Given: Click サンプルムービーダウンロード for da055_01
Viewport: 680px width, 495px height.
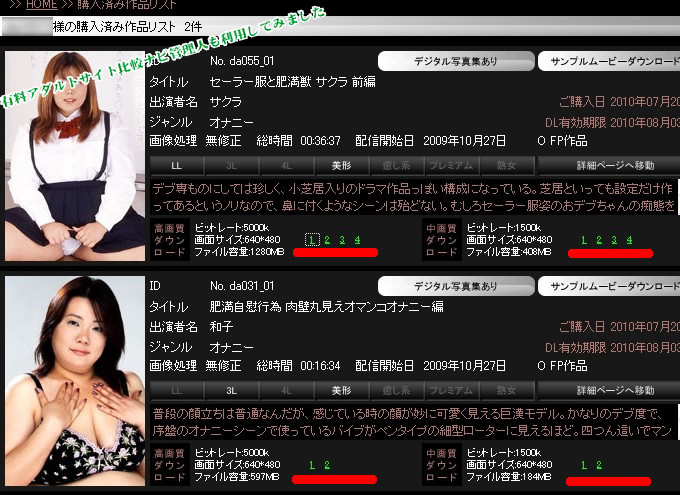Looking at the screenshot, I should click(610, 61).
